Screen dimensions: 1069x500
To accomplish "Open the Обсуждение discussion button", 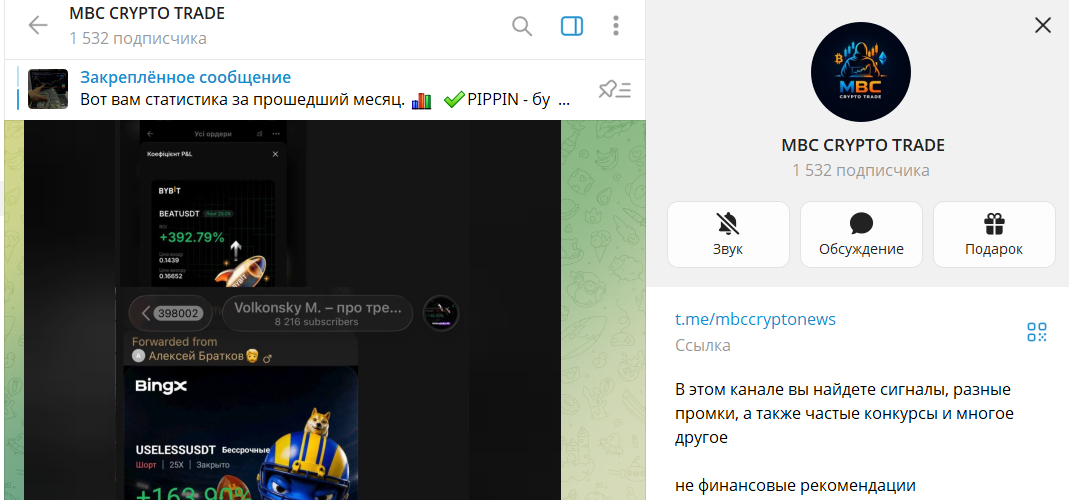I will [x=861, y=234].
